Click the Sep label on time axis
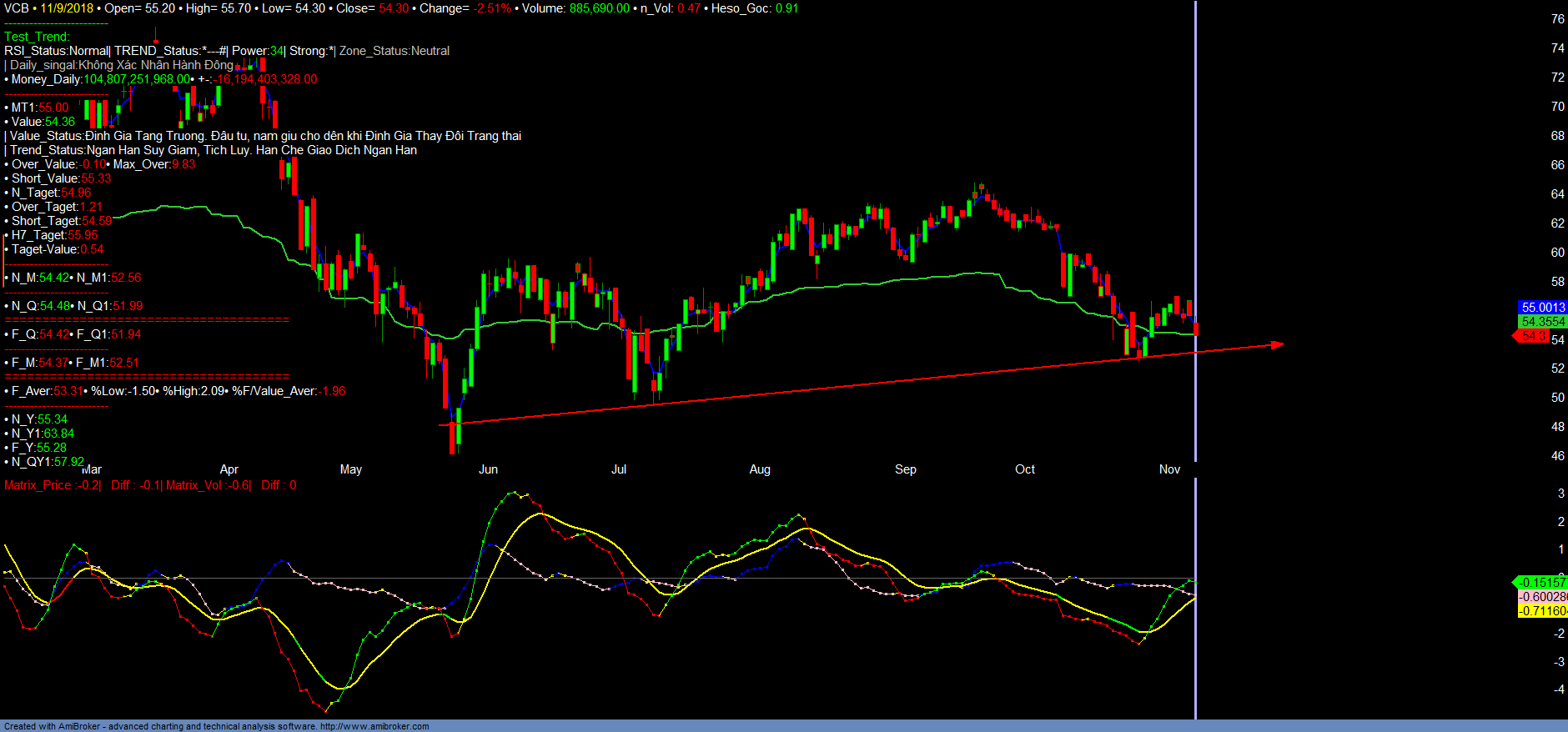The image size is (1568, 732). click(905, 469)
